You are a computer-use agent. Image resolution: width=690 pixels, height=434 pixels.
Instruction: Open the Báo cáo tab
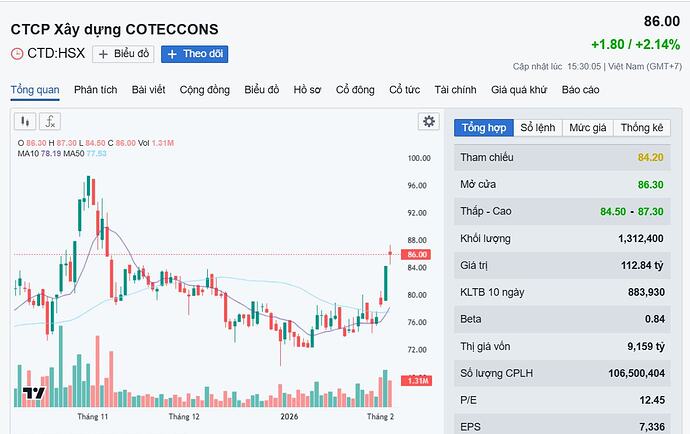click(x=580, y=90)
